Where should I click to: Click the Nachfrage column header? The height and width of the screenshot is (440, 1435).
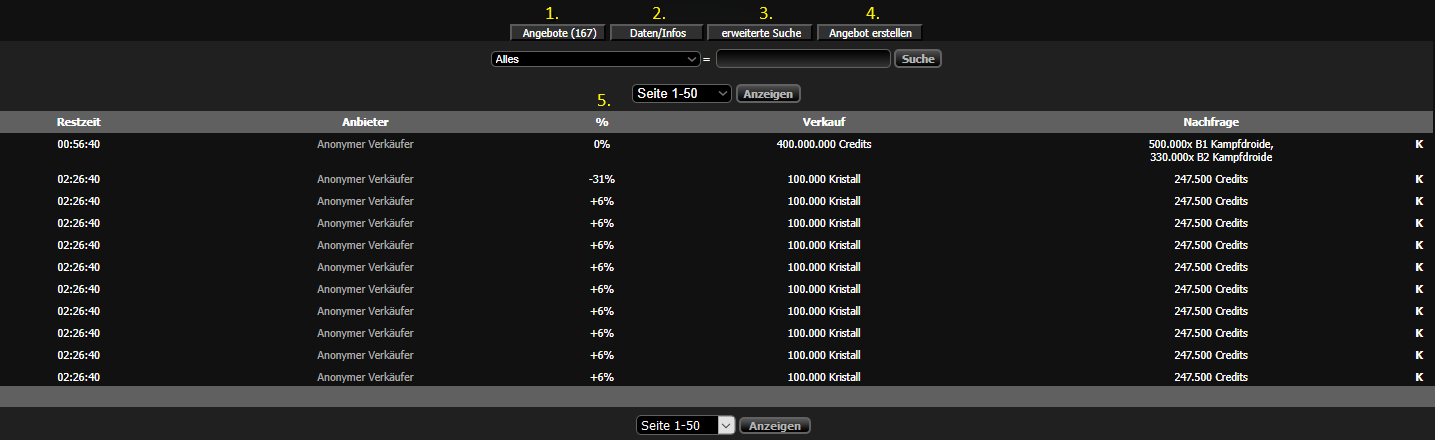[1210, 122]
